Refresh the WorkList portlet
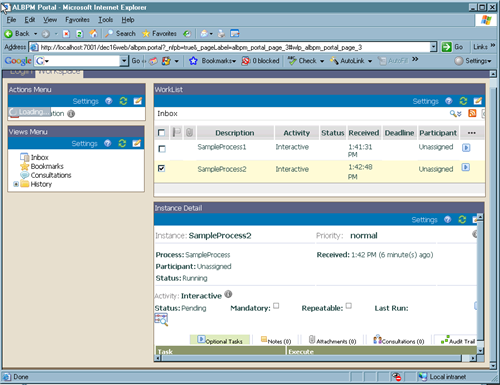Image resolution: width=500 pixels, height=385 pixels. pyautogui.click(x=463, y=101)
